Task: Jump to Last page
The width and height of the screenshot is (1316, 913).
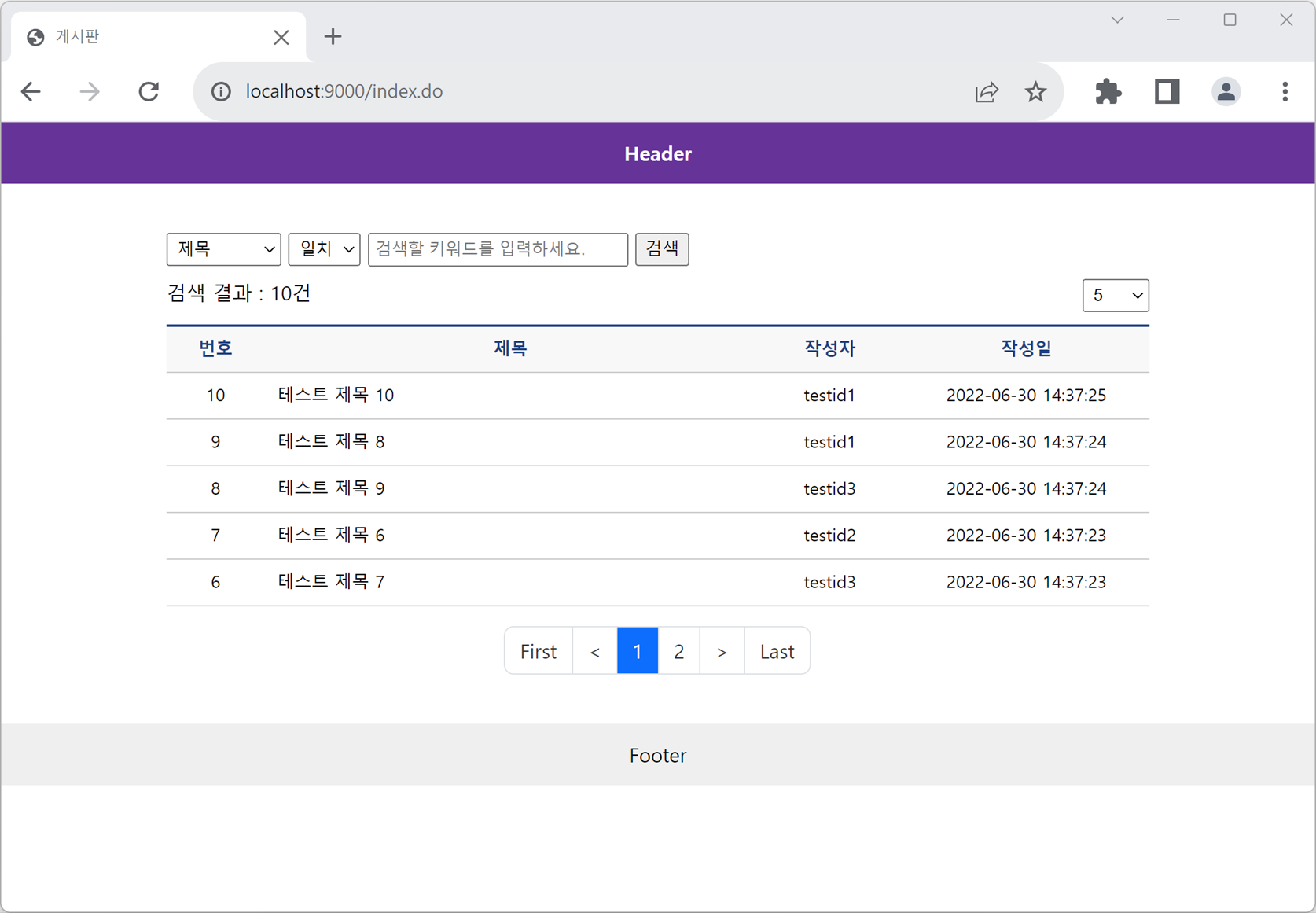Action: coord(777,651)
